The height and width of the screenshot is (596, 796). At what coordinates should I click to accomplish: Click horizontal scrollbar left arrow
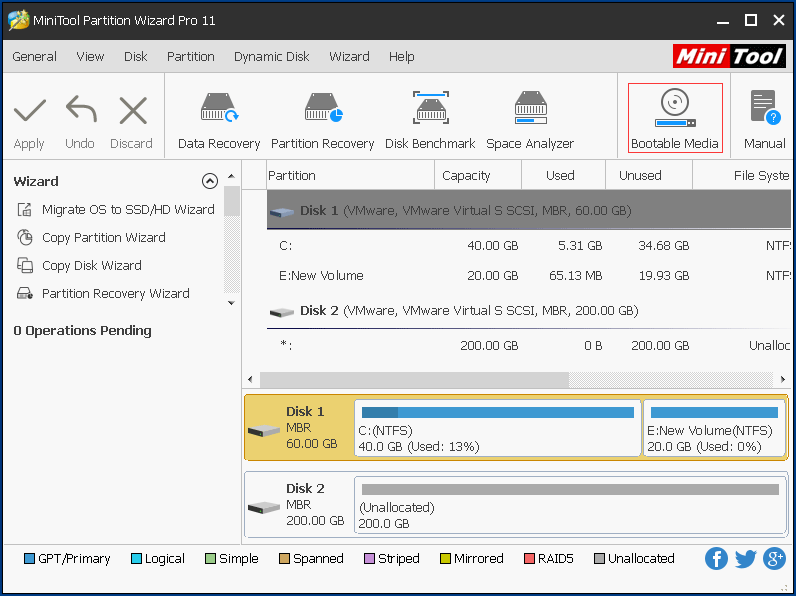pyautogui.click(x=250, y=379)
